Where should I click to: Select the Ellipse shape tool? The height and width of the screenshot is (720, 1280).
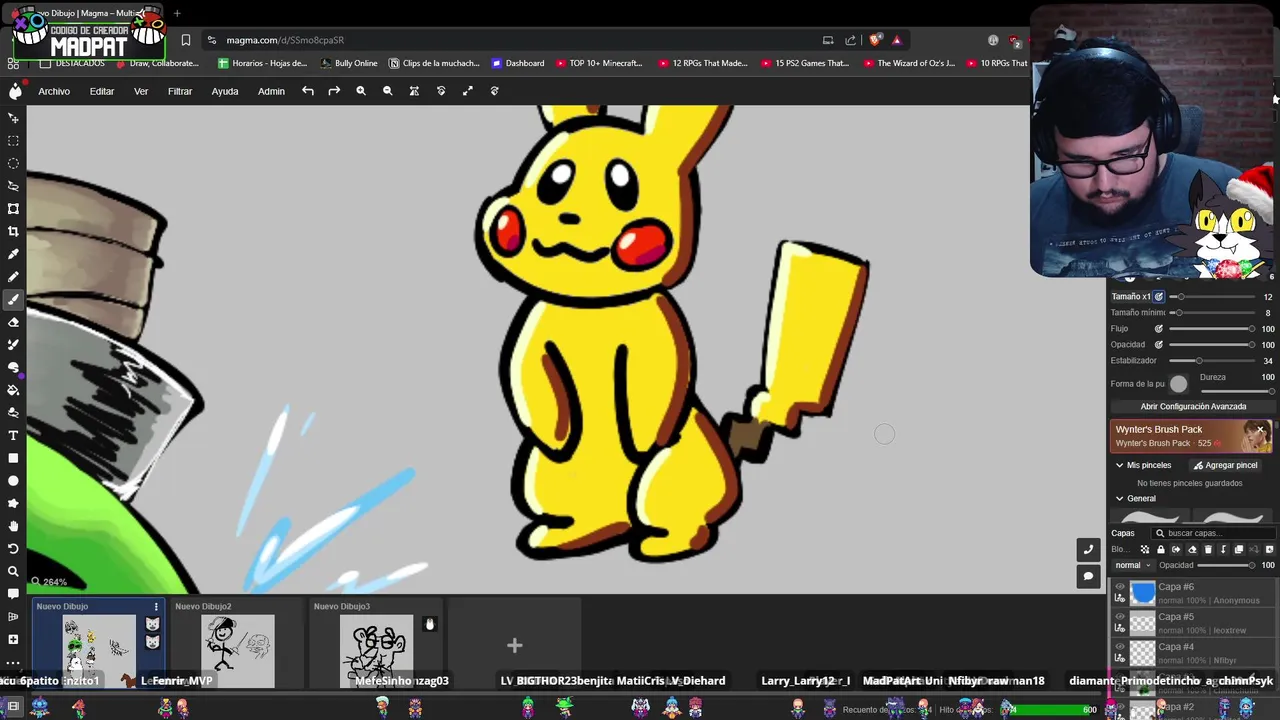(13, 481)
